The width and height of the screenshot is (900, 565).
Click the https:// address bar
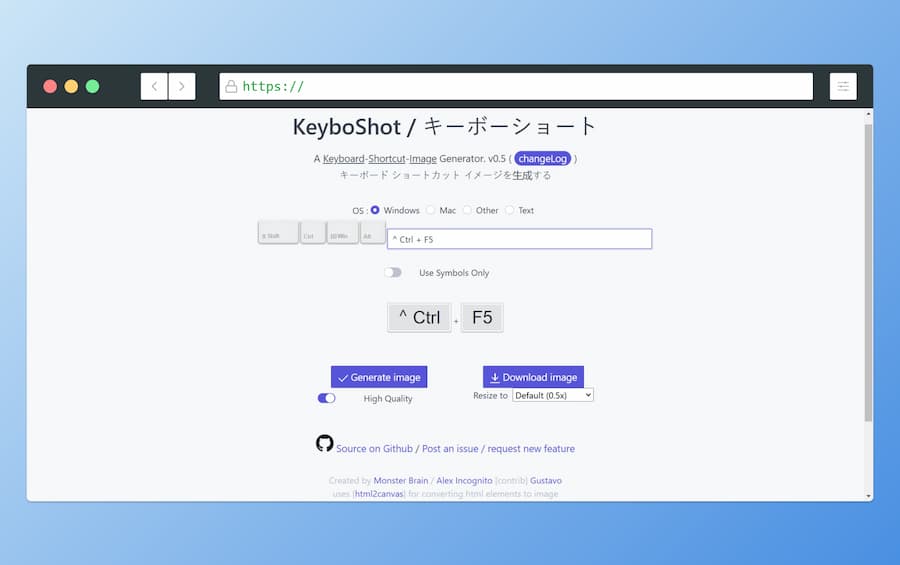[x=516, y=86]
